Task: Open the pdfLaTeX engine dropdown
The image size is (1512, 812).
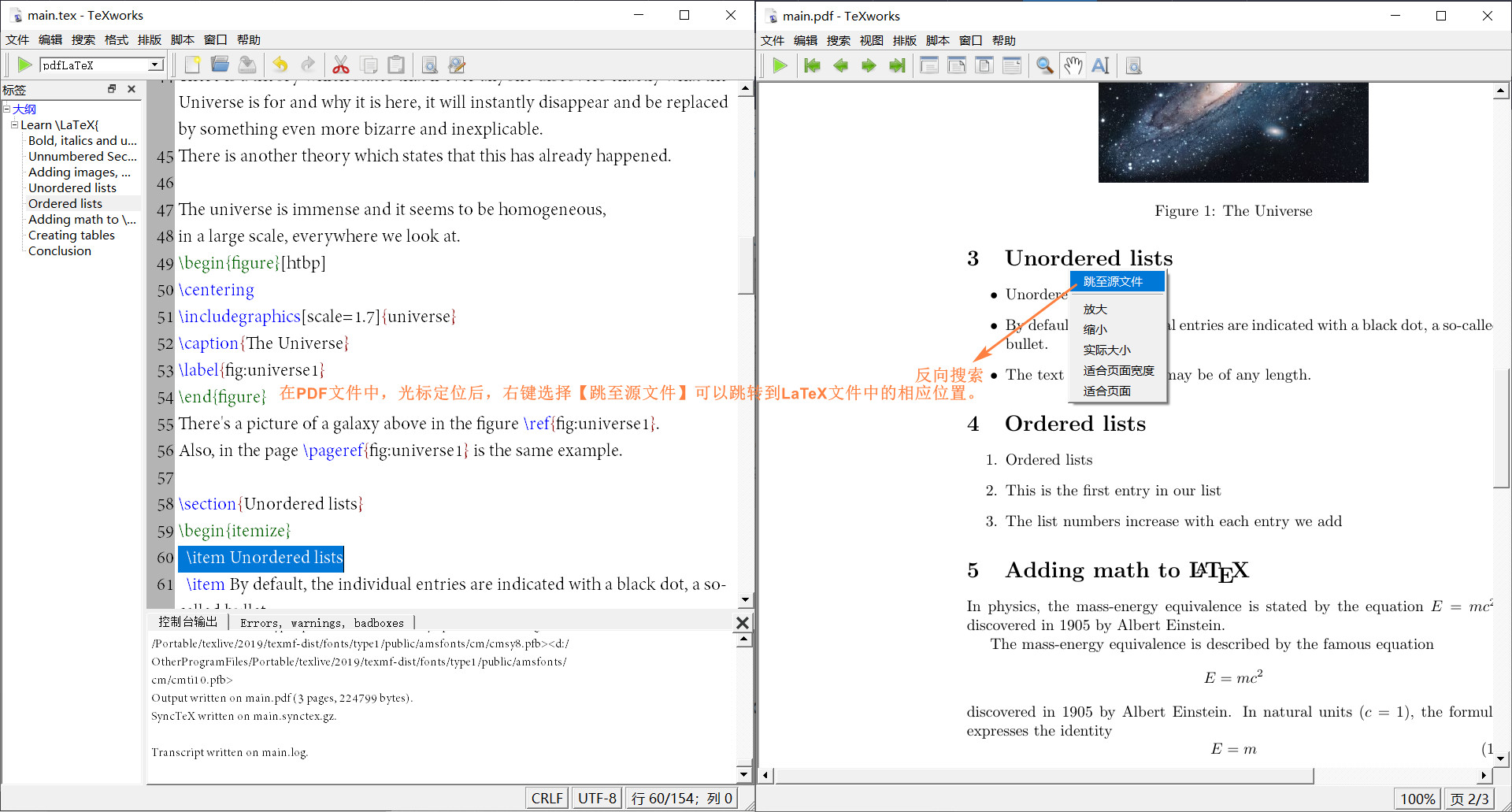Action: pyautogui.click(x=154, y=65)
